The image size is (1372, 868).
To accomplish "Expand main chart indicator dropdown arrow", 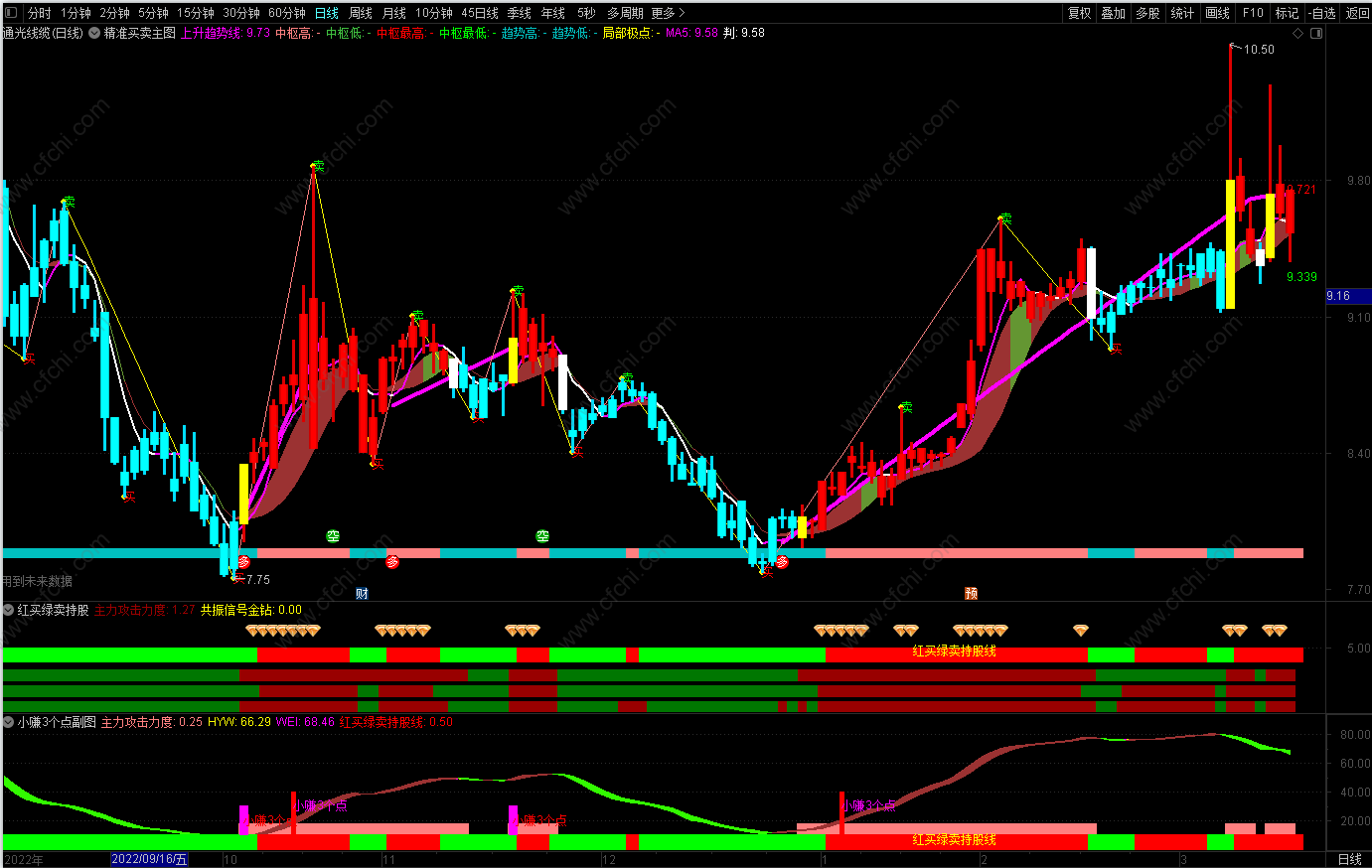I will pyautogui.click(x=94, y=33).
